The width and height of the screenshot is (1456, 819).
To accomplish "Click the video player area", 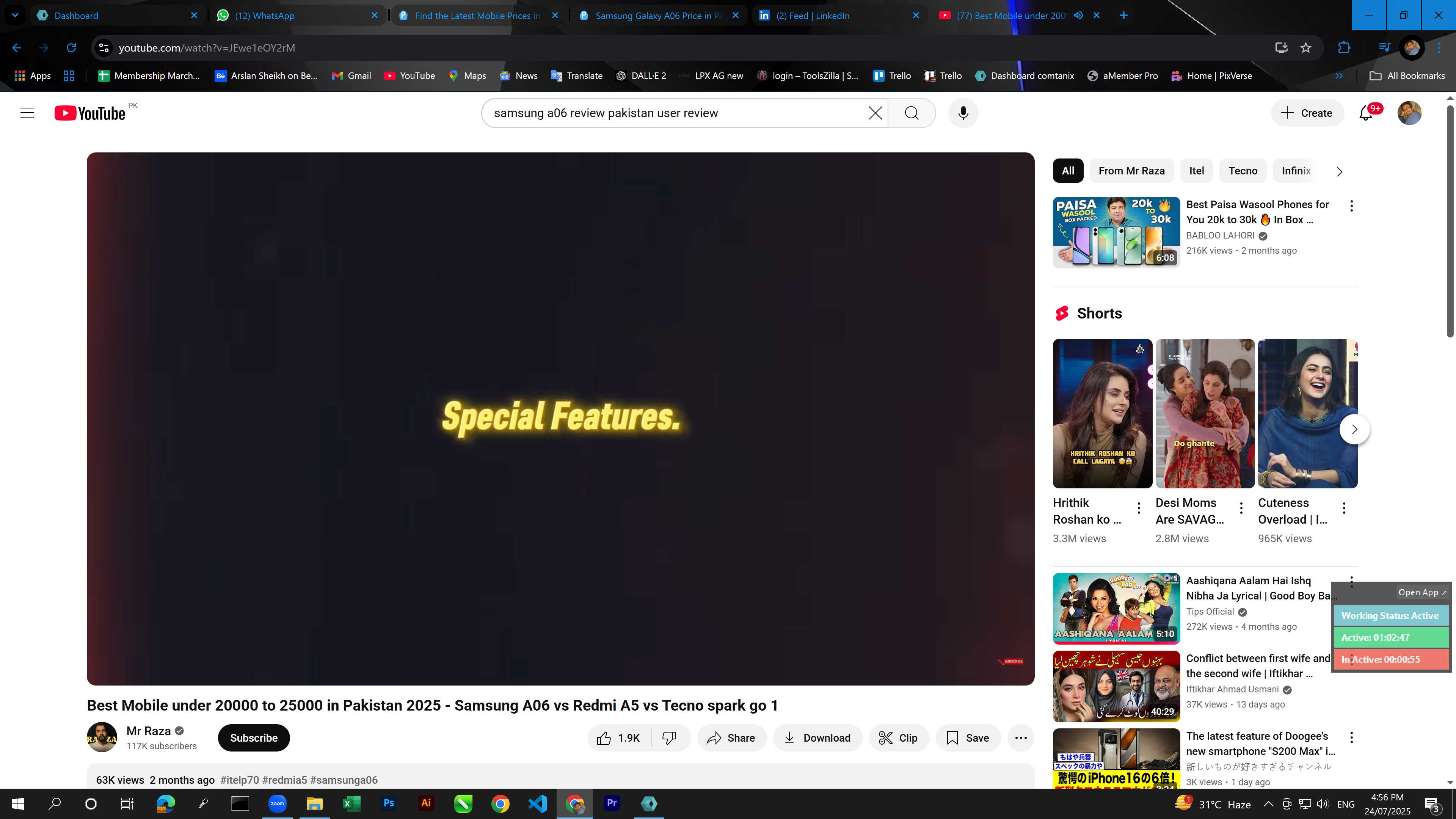I will pyautogui.click(x=561, y=419).
